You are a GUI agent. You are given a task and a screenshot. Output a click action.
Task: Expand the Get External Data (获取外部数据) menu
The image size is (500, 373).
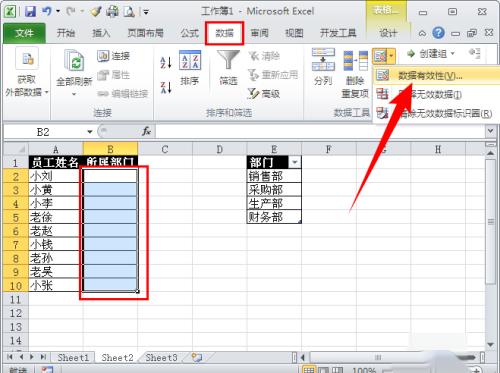click(x=27, y=72)
